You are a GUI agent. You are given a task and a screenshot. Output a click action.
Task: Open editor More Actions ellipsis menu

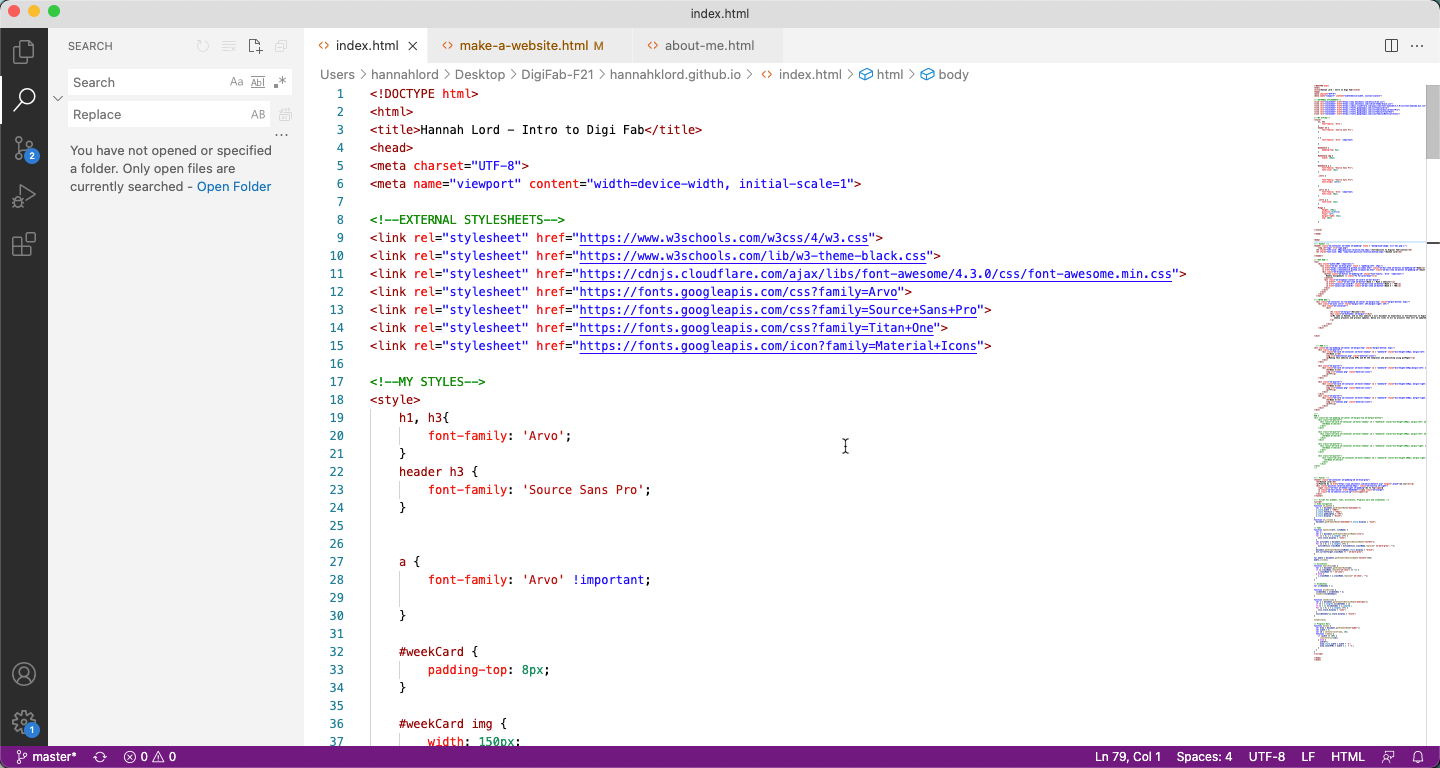click(x=1417, y=46)
